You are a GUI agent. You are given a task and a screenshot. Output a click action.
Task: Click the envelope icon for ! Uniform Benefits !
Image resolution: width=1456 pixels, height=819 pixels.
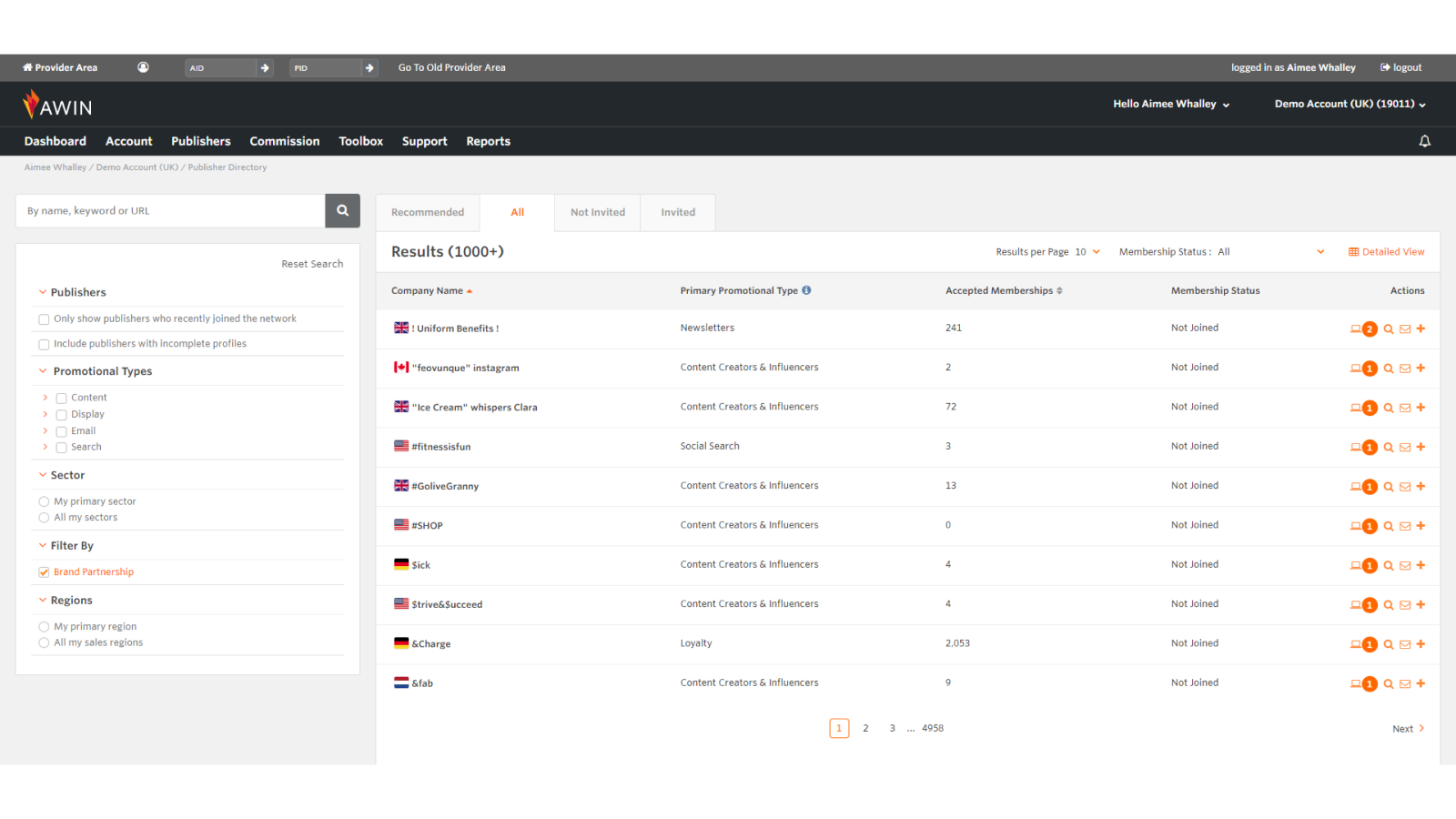click(x=1405, y=329)
